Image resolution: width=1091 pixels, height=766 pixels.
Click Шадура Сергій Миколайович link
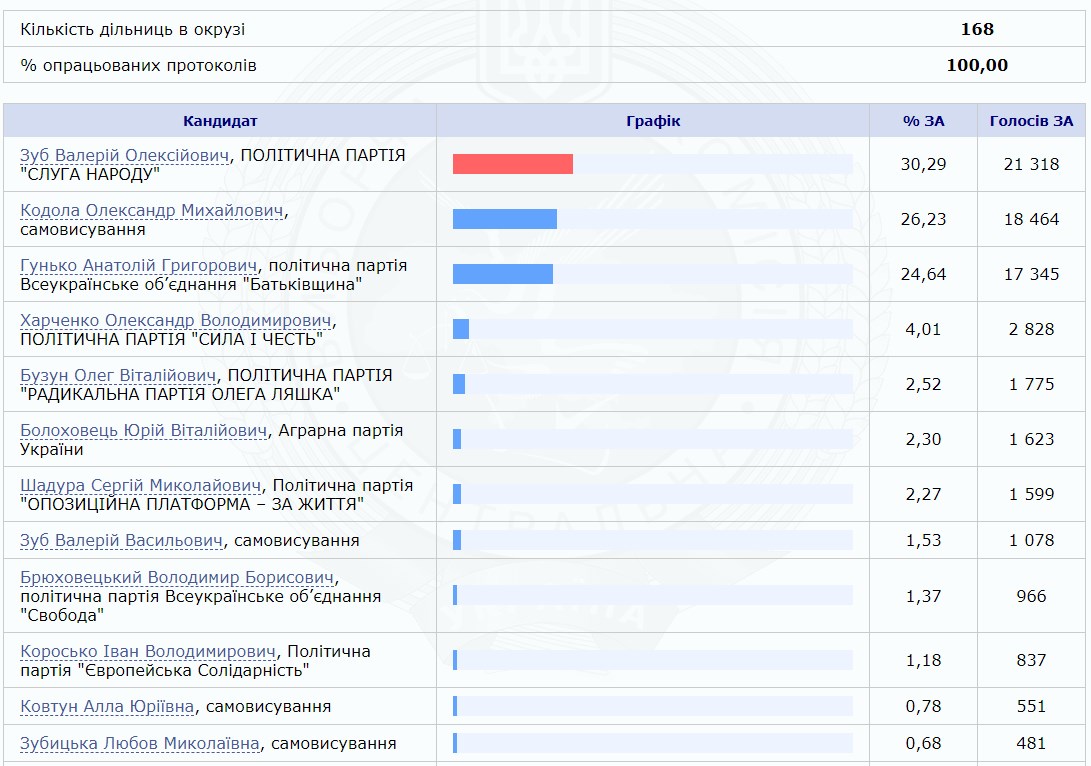(140, 486)
